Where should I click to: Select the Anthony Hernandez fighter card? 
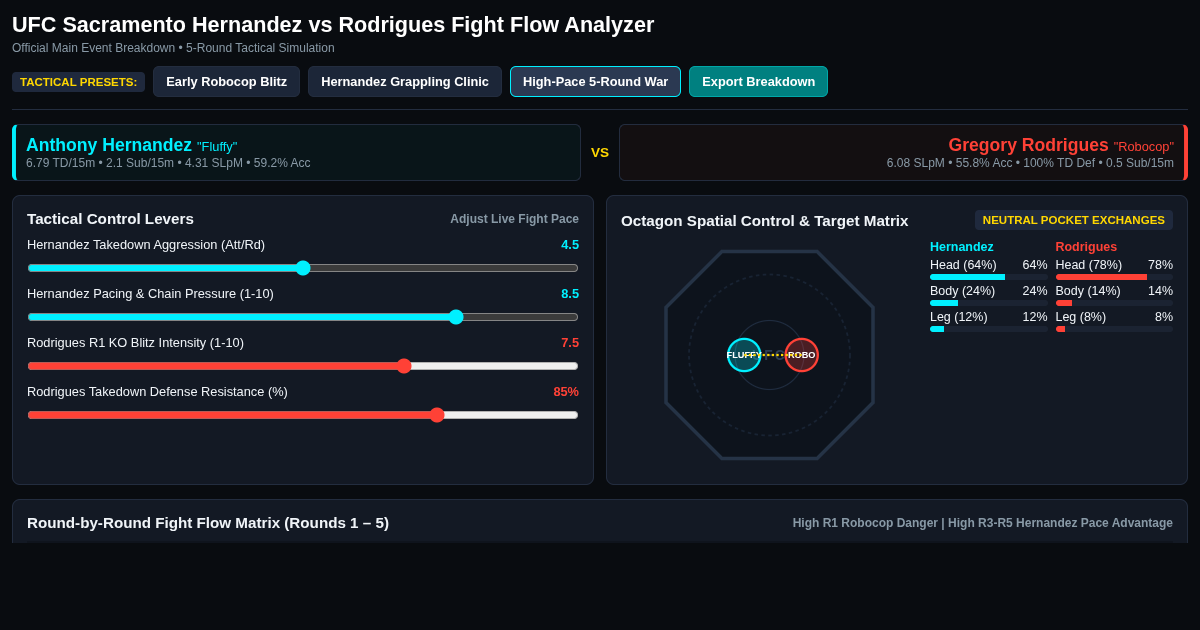tap(296, 152)
